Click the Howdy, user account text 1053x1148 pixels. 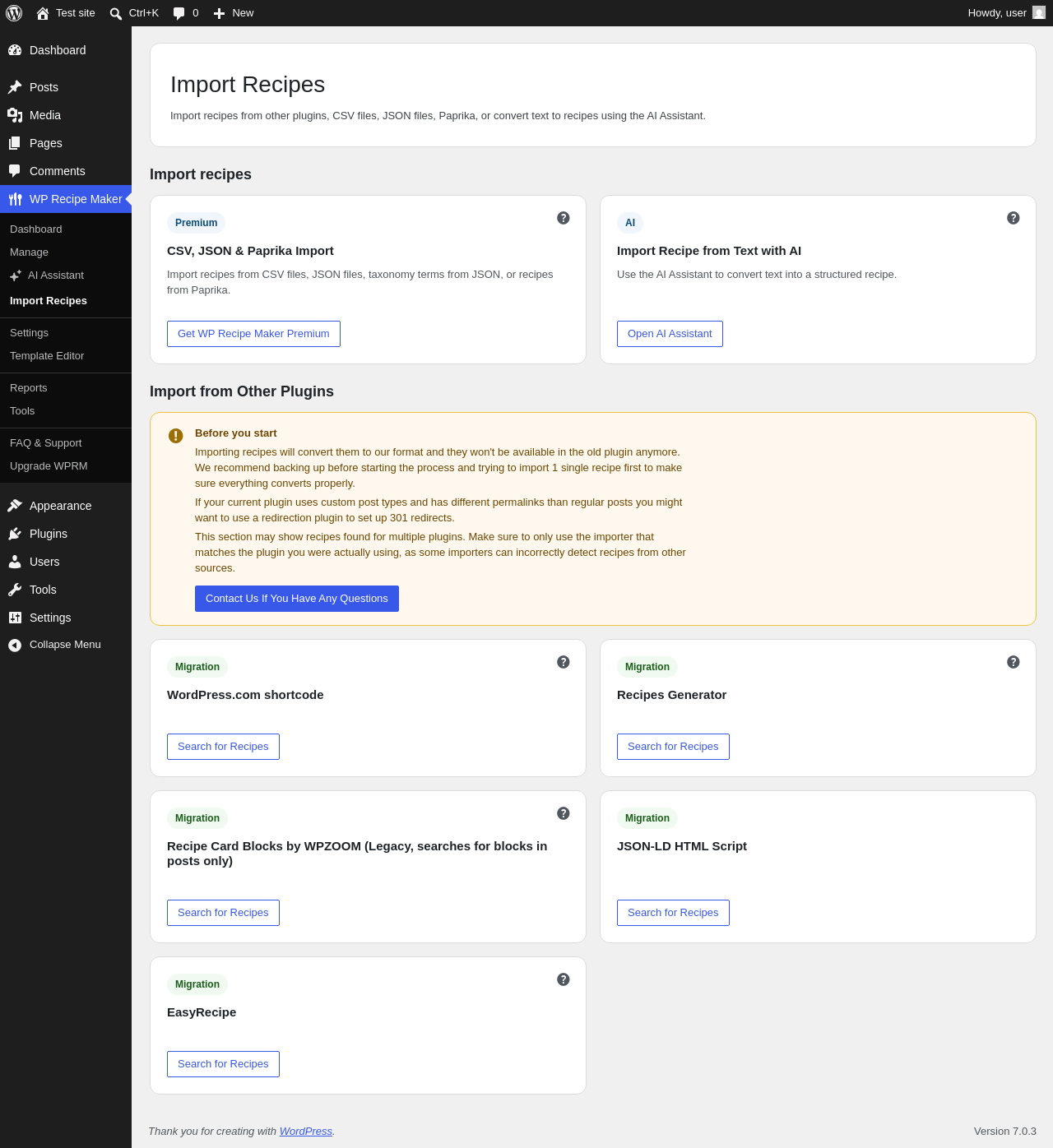point(997,13)
